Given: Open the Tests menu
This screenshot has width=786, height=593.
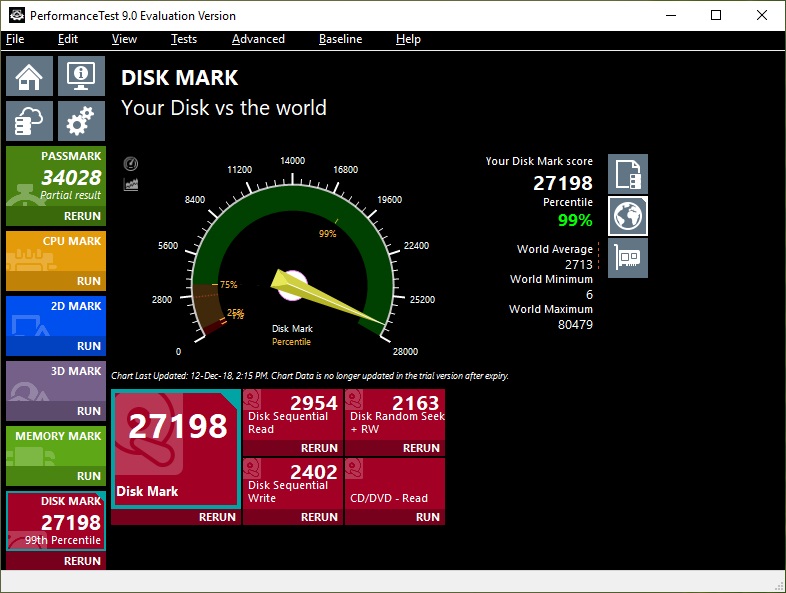Looking at the screenshot, I should 184,39.
